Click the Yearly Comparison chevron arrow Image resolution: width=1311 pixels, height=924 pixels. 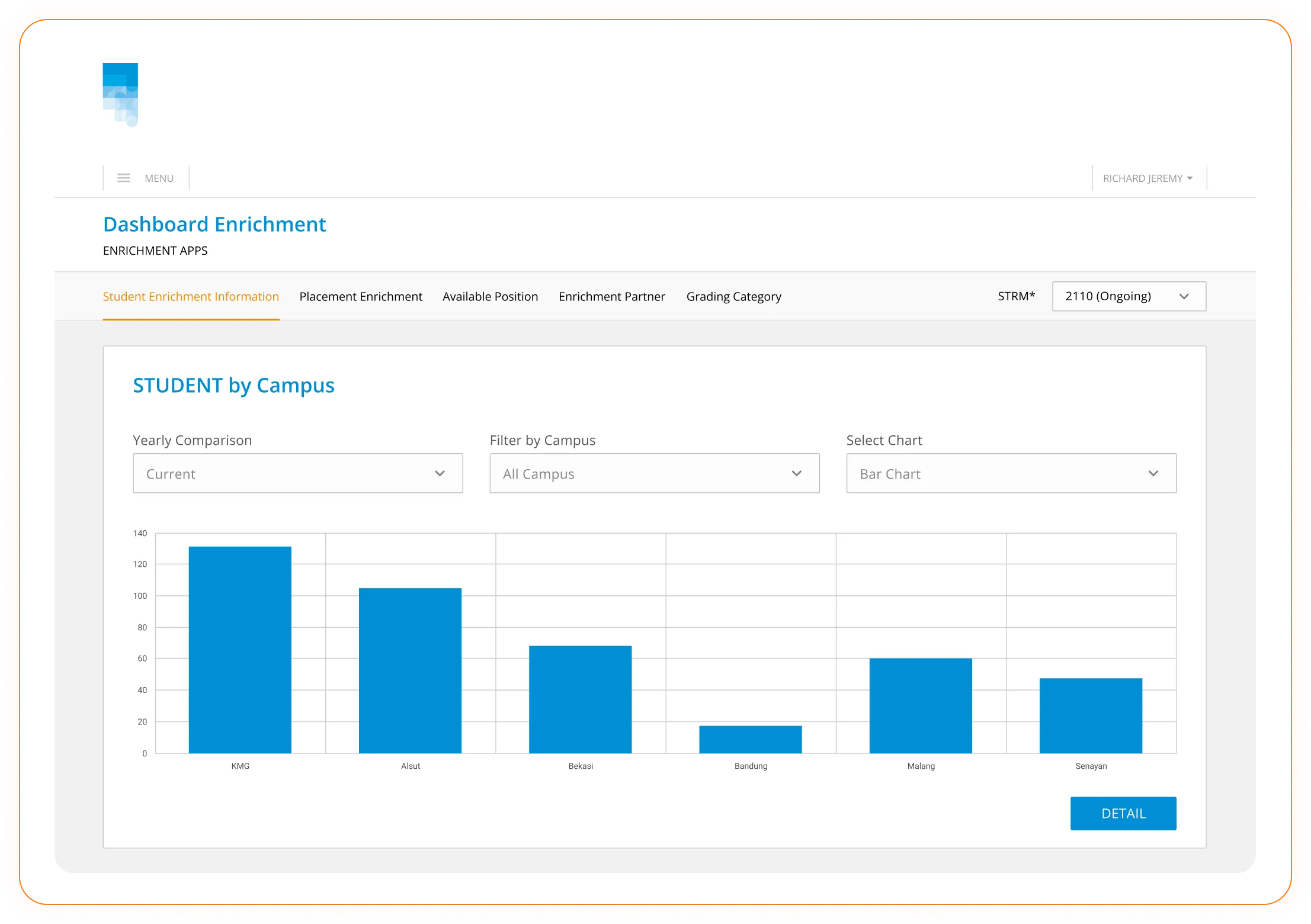440,473
